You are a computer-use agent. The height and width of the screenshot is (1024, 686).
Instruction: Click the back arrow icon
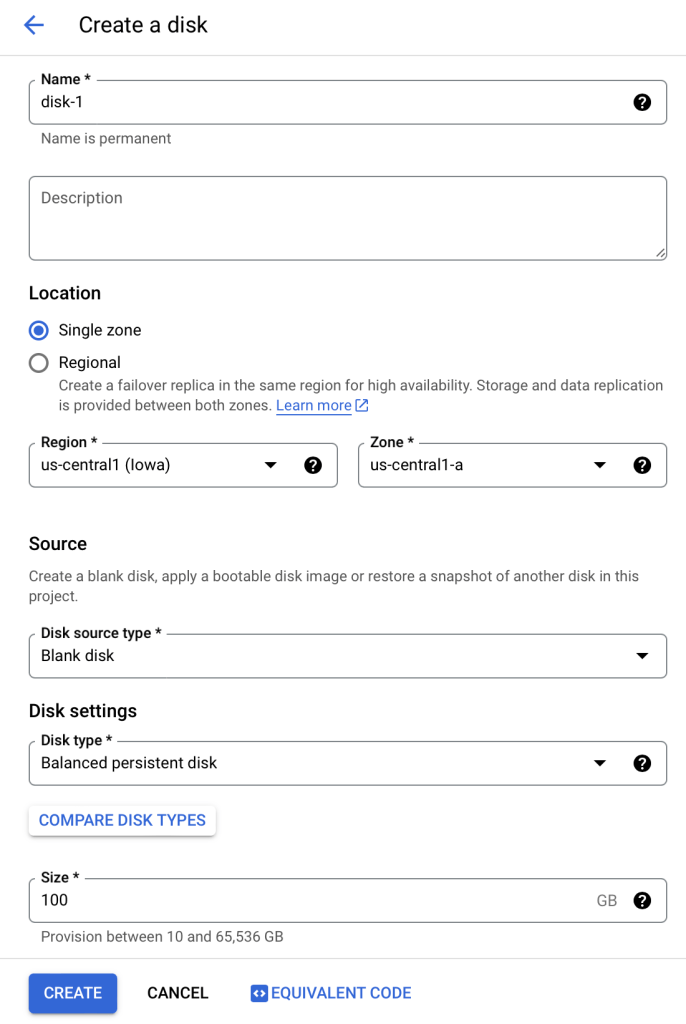click(34, 25)
